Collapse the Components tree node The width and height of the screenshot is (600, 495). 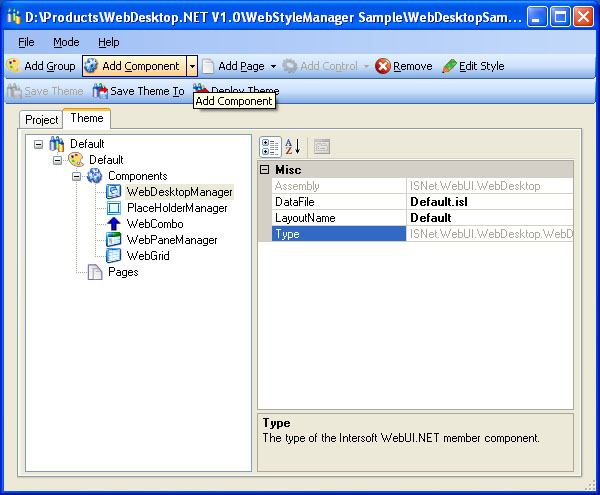tap(76, 176)
